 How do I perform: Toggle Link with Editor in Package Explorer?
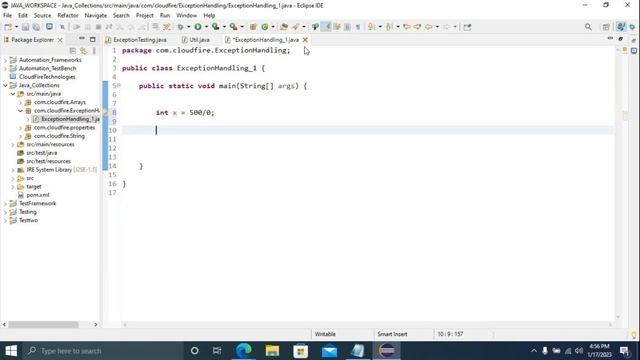click(x=83, y=51)
